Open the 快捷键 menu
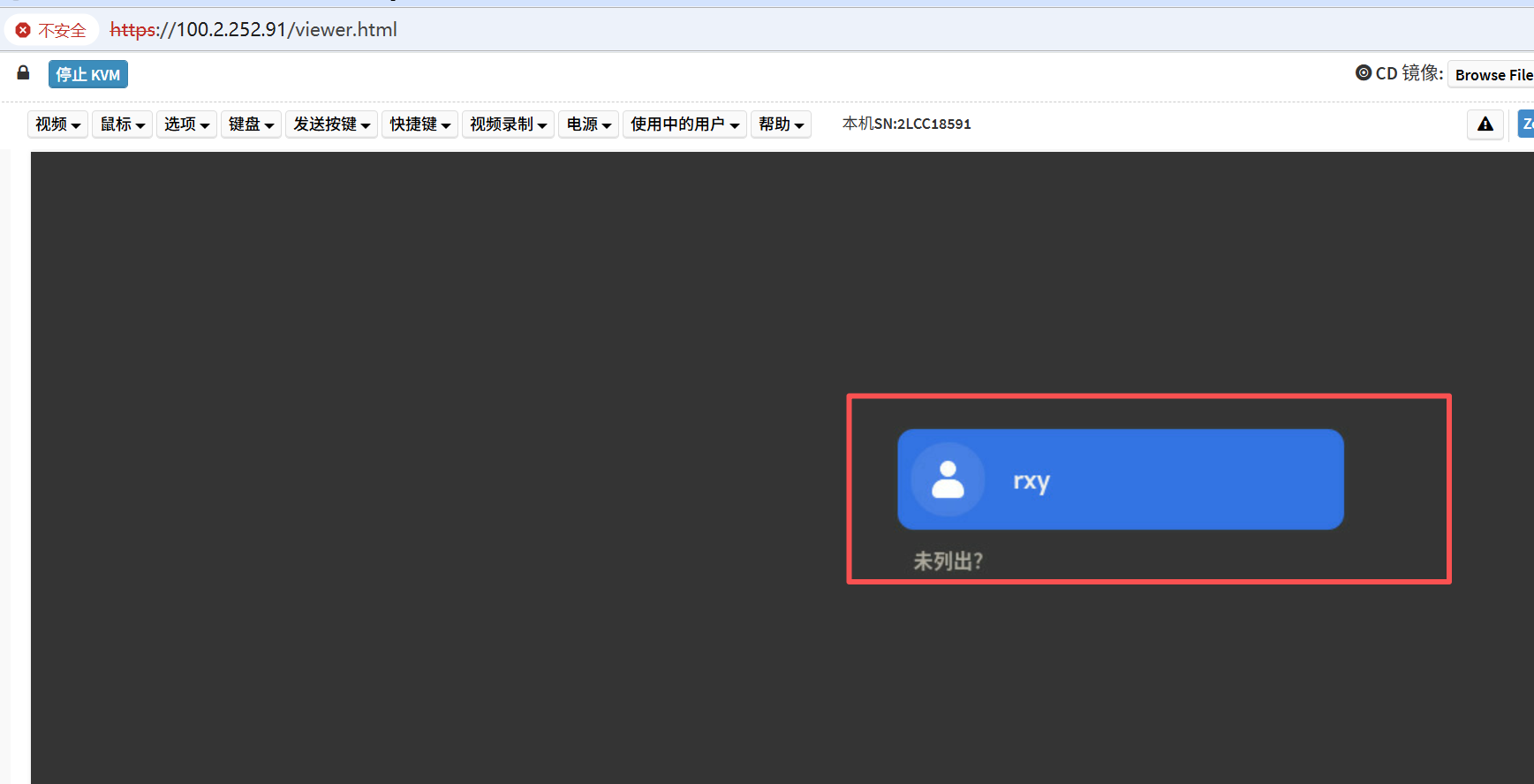The width and height of the screenshot is (1534, 784). (x=419, y=124)
